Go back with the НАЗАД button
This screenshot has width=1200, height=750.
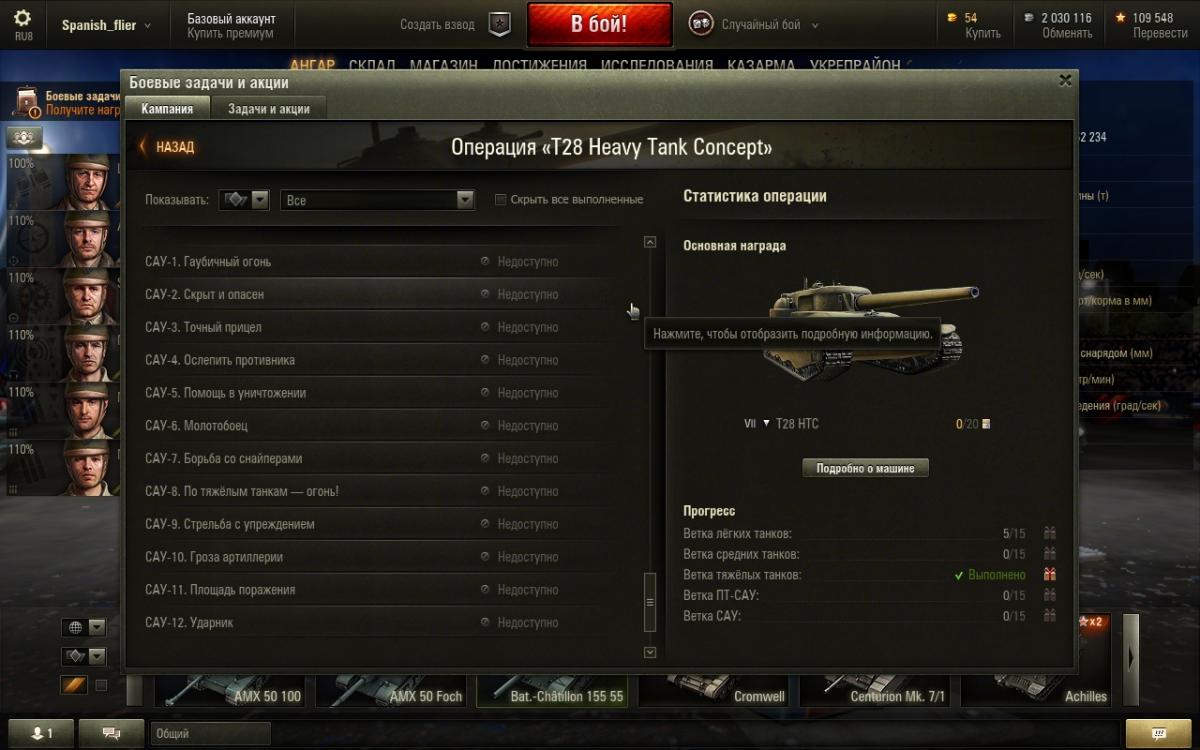pyautogui.click(x=167, y=147)
